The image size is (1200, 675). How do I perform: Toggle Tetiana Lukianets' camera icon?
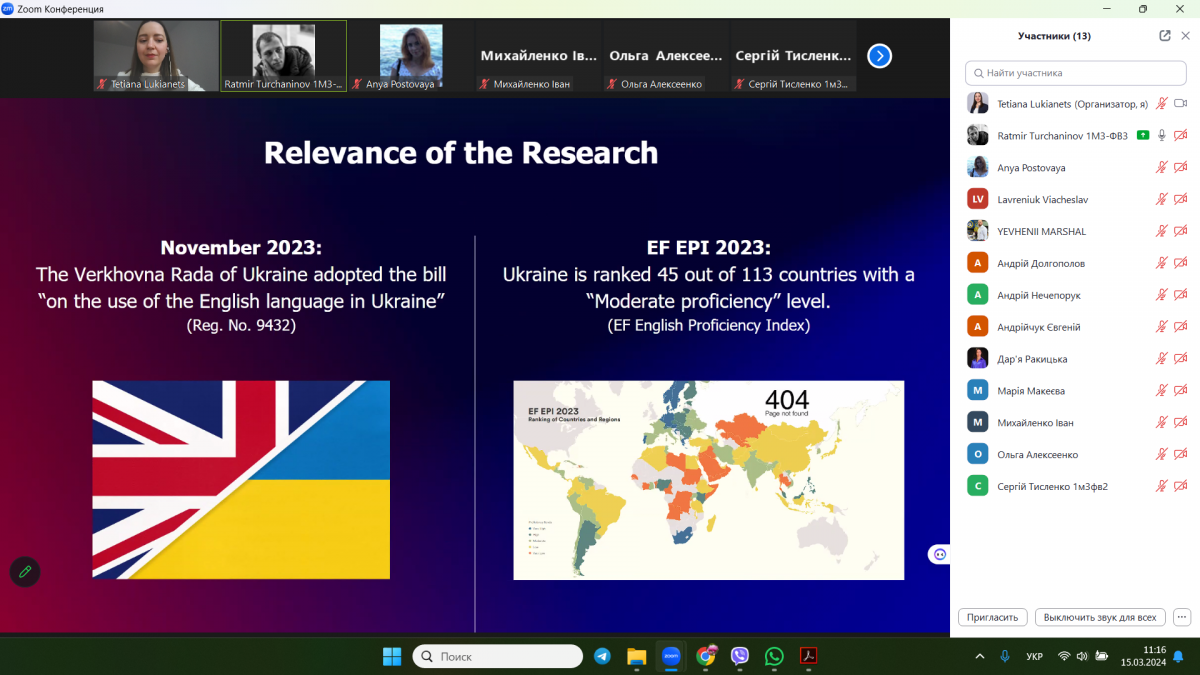(1180, 103)
